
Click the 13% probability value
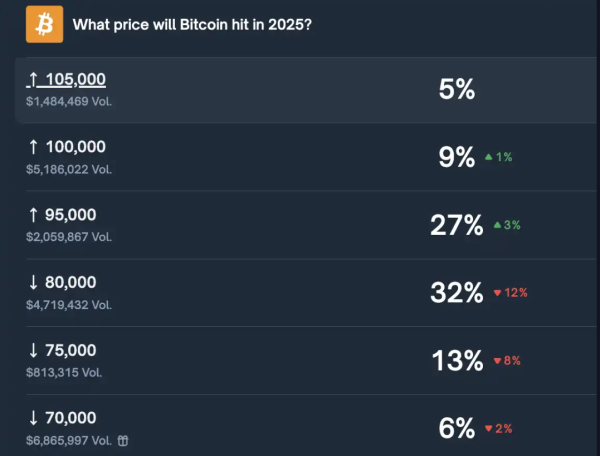pyautogui.click(x=457, y=360)
